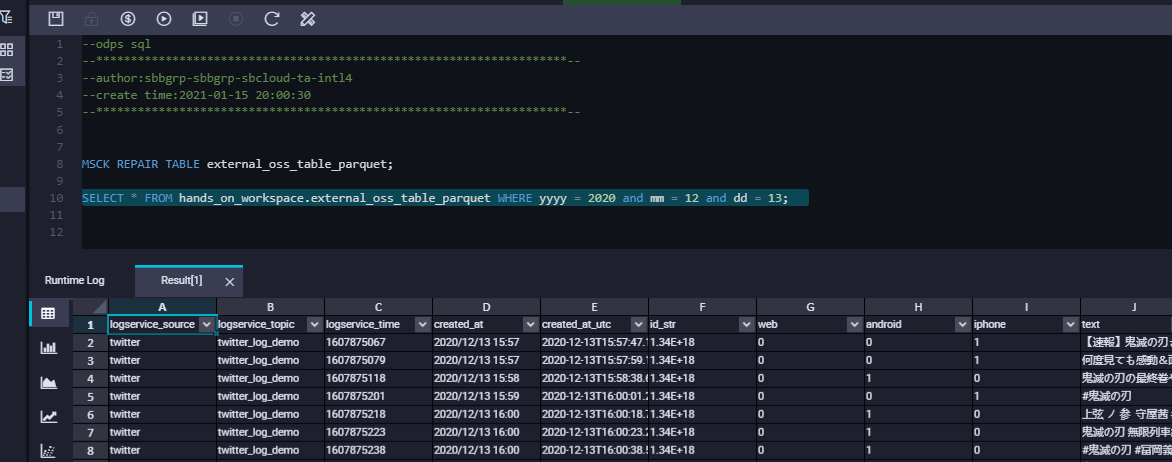Select the Result[1] tab
This screenshot has height=462, width=1172.
point(182,280)
